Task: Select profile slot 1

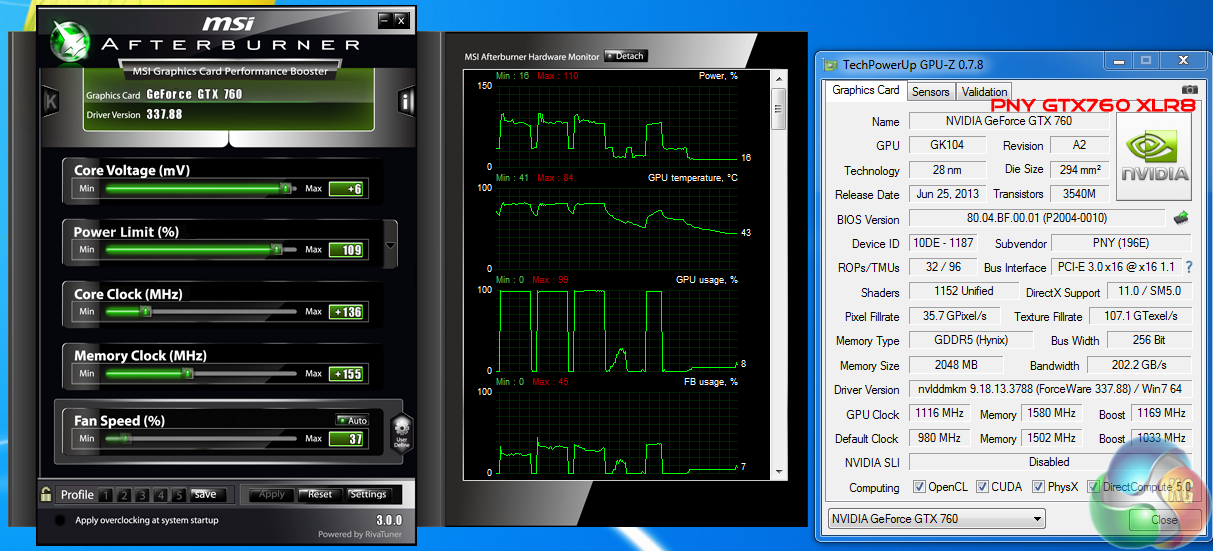Action: click(106, 495)
